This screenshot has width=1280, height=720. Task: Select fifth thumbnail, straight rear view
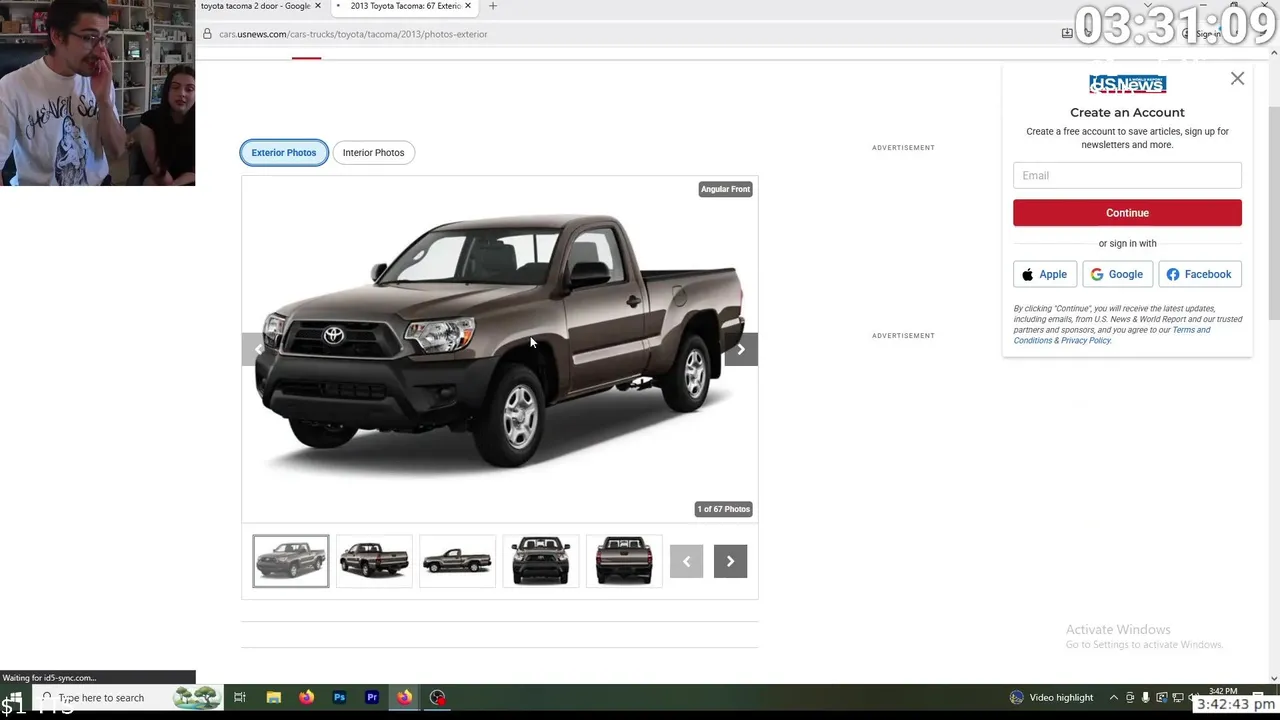(624, 561)
